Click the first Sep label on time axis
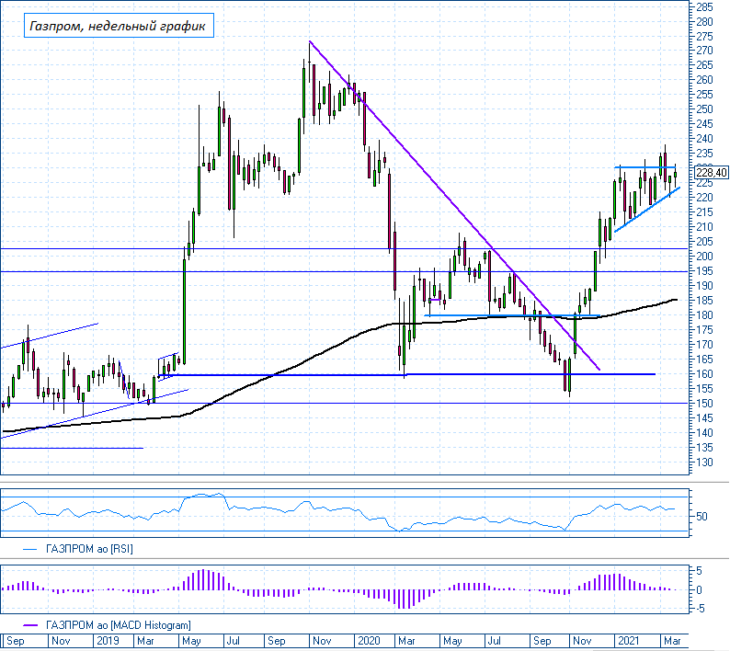The image size is (730, 651). coord(15,641)
